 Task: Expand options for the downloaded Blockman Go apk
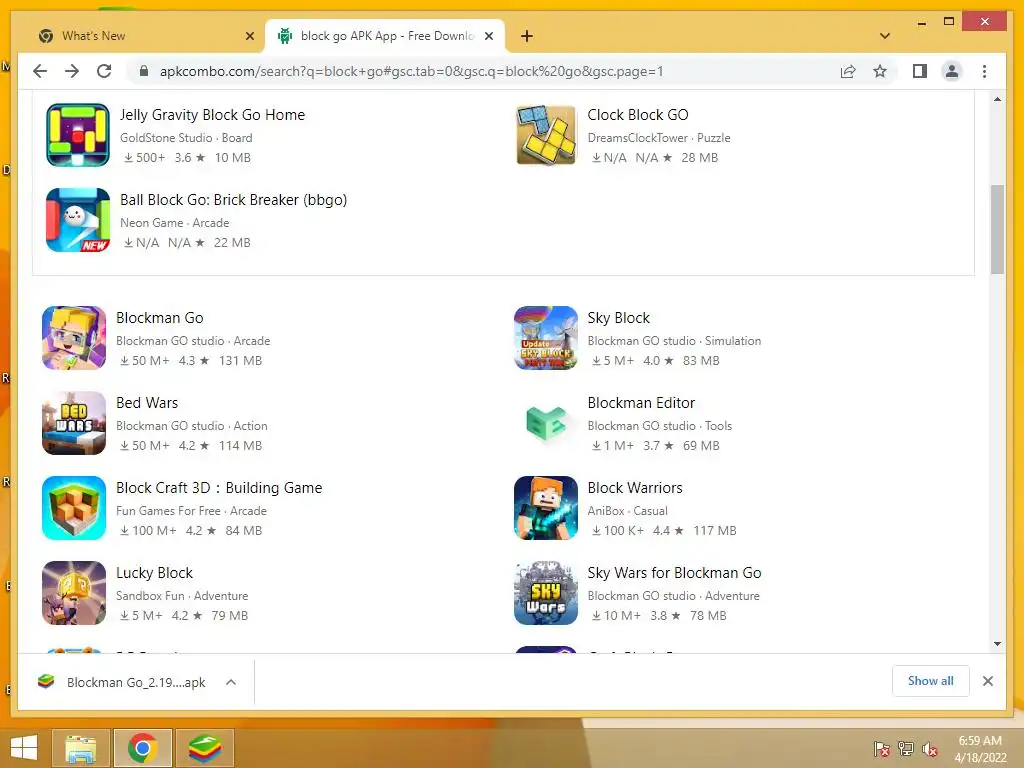(x=231, y=682)
